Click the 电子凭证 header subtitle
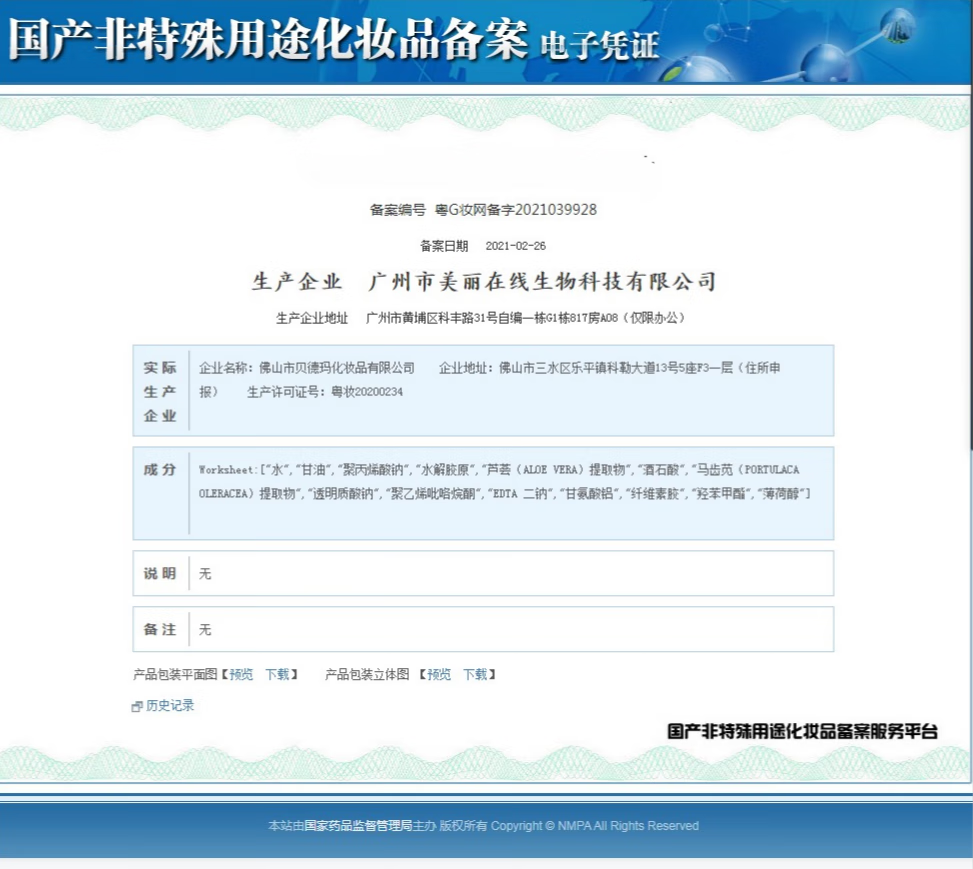973x869 pixels. pos(599,45)
